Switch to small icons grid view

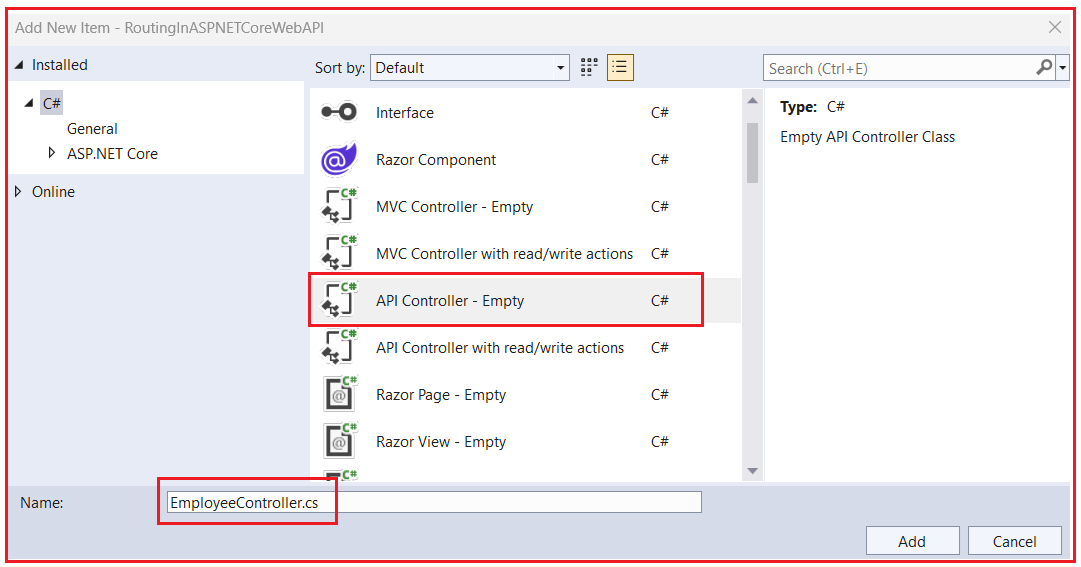[x=589, y=68]
